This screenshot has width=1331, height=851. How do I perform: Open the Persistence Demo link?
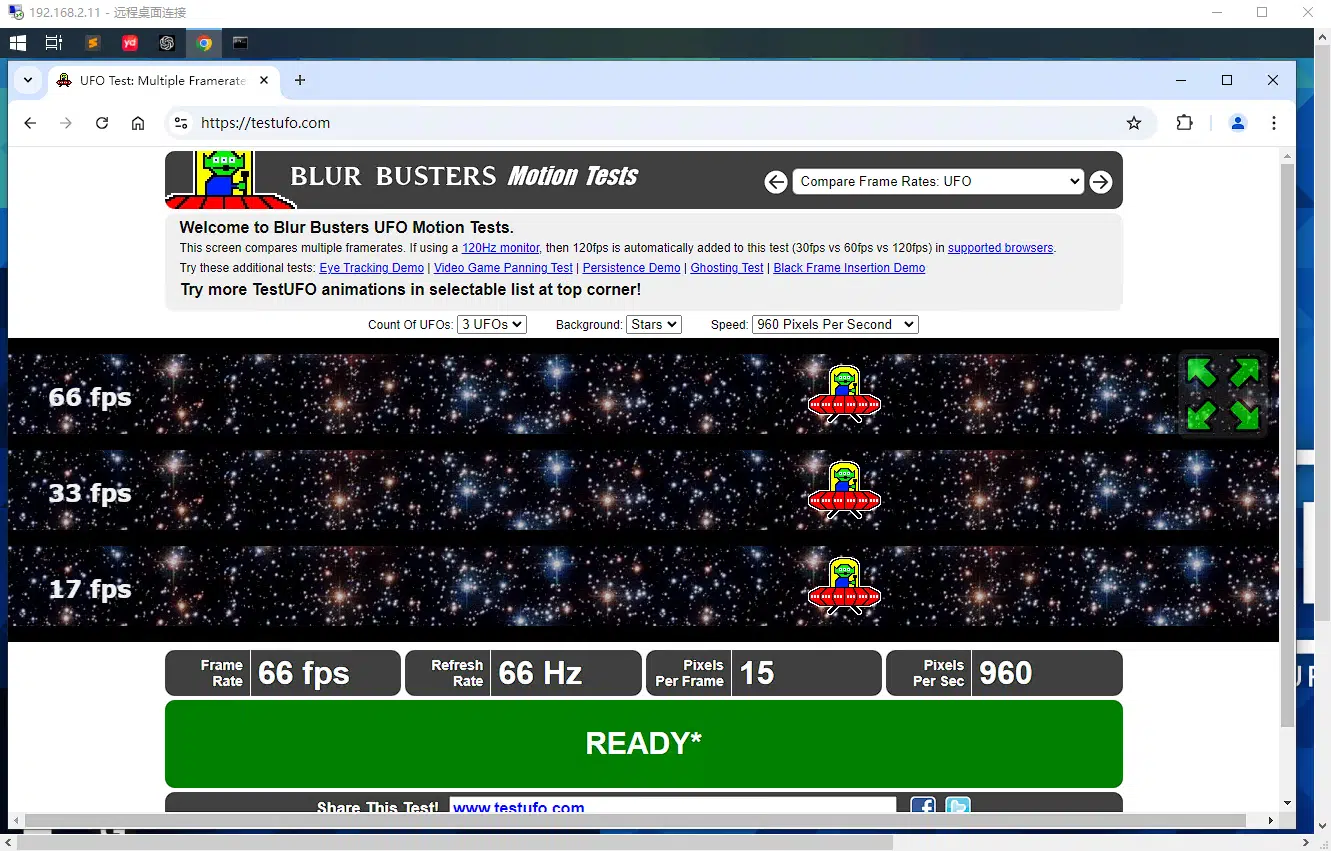[631, 268]
